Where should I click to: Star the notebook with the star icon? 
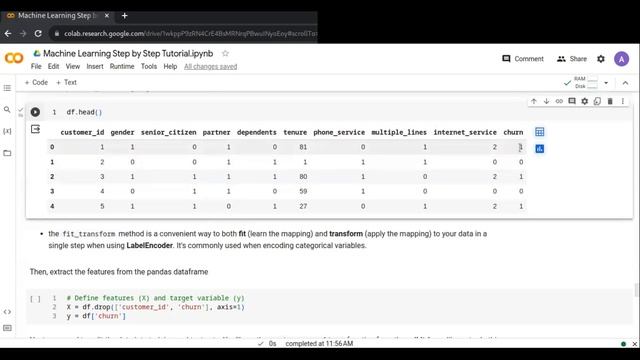tap(225, 53)
